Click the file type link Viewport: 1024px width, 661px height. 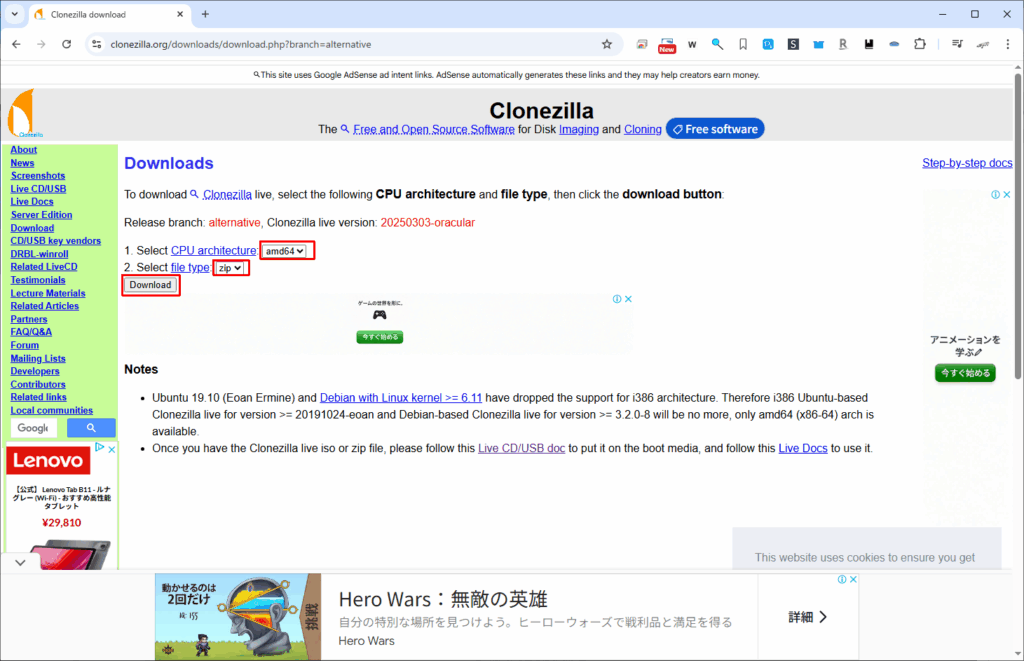point(190,268)
